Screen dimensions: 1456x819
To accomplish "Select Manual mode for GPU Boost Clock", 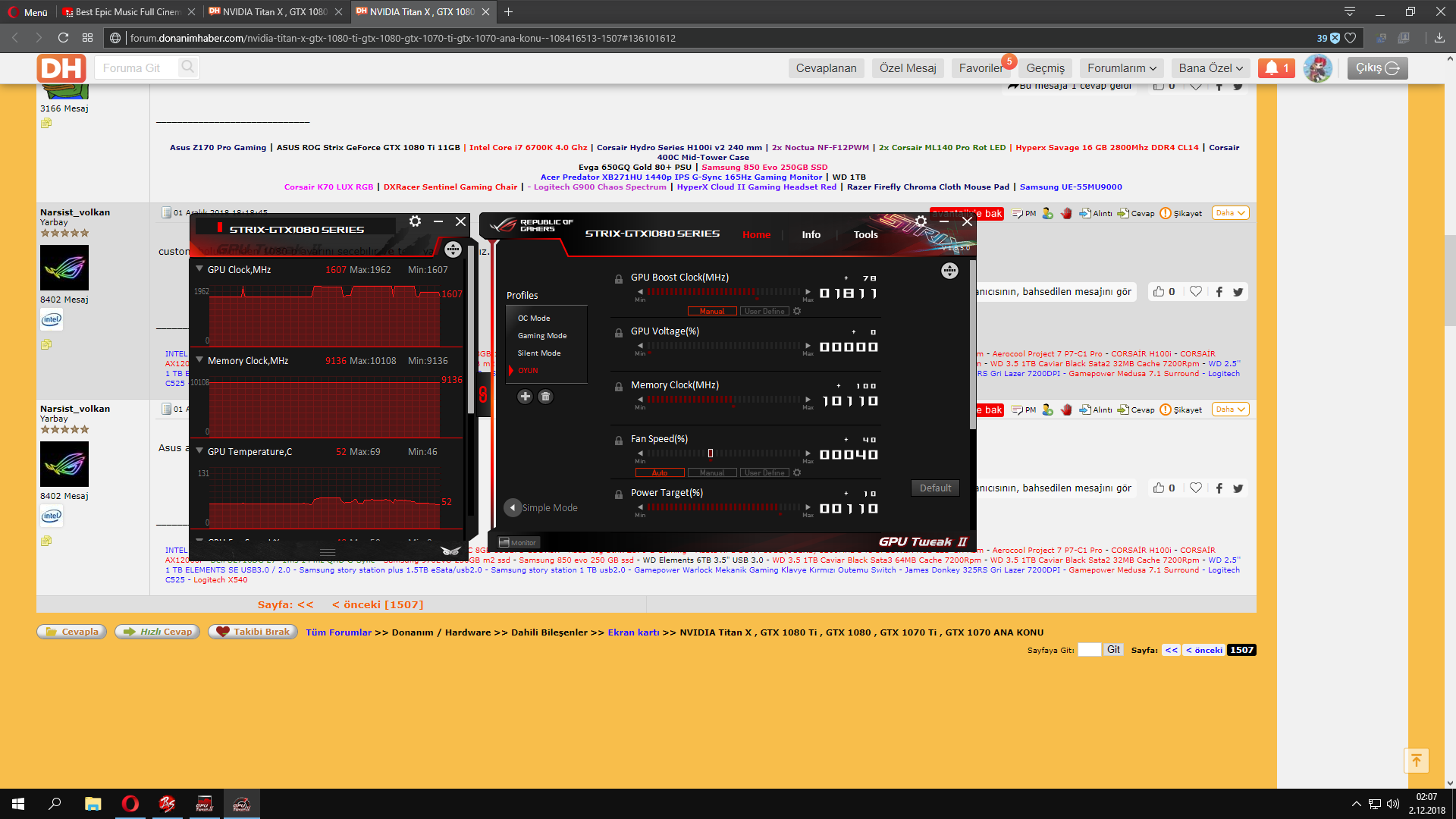I will [x=712, y=311].
